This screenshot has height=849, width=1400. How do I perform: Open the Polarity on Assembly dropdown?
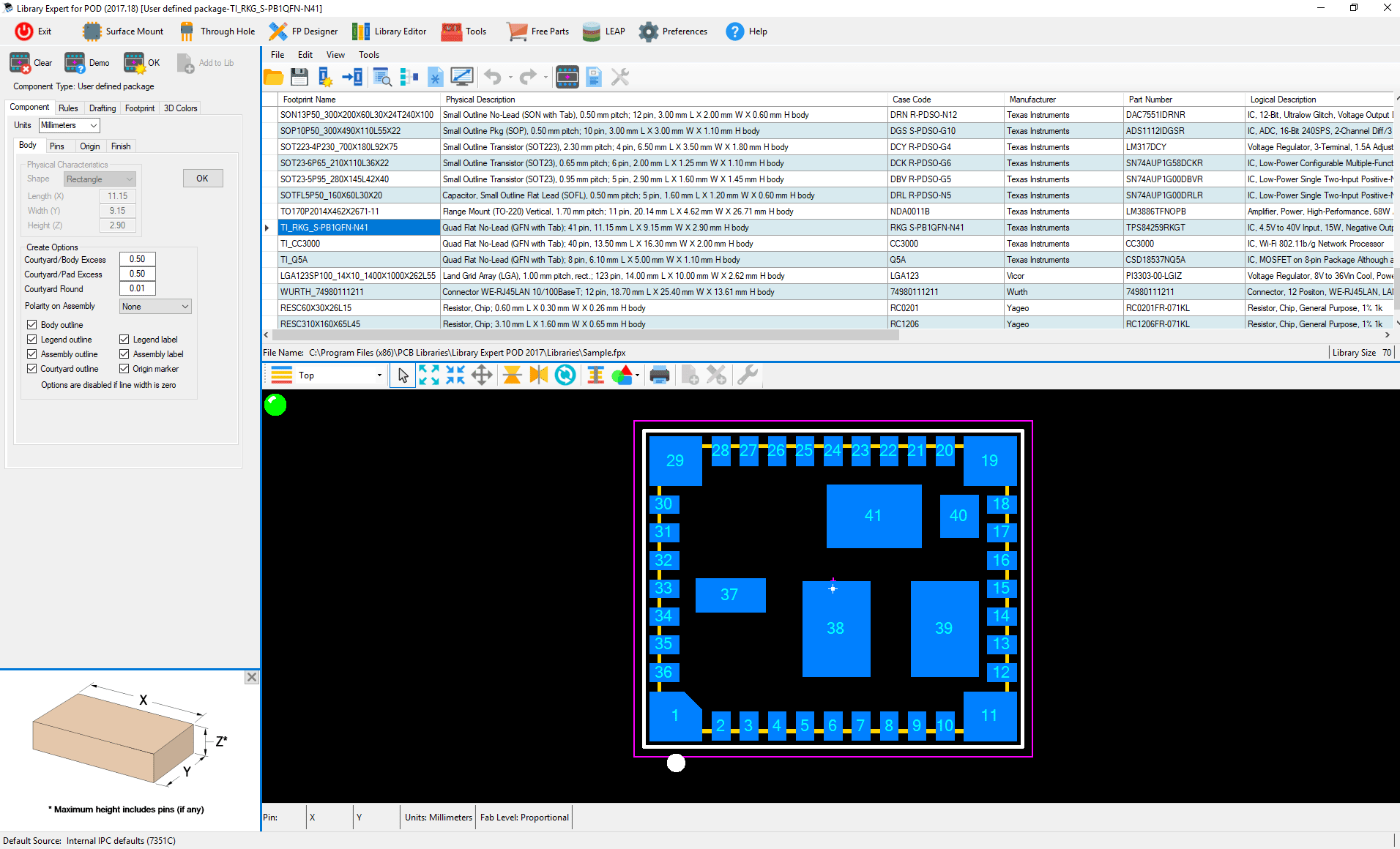coord(155,307)
